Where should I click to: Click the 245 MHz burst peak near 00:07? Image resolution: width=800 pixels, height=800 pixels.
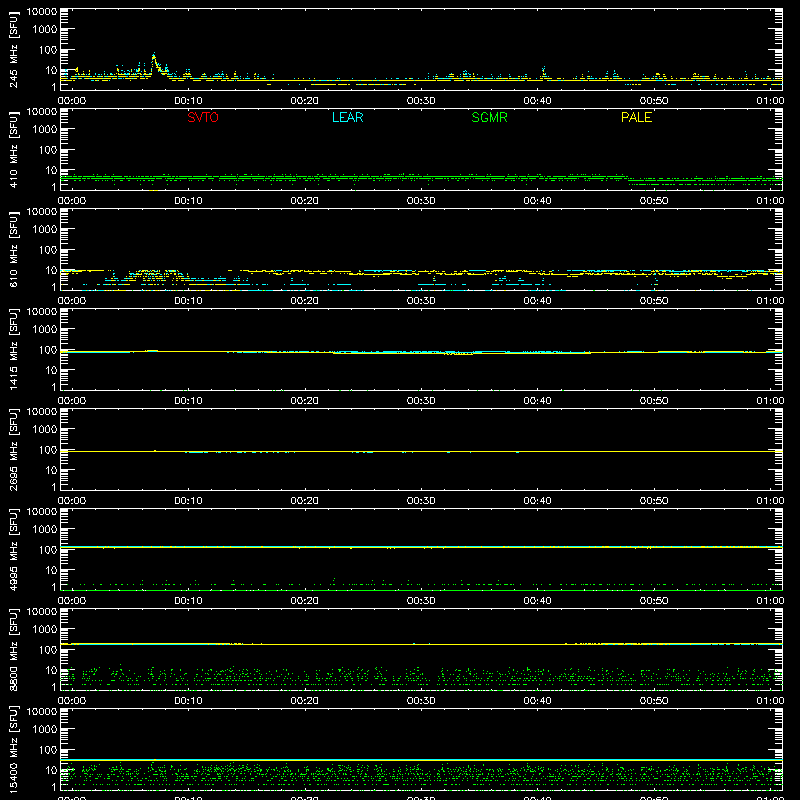(x=154, y=55)
